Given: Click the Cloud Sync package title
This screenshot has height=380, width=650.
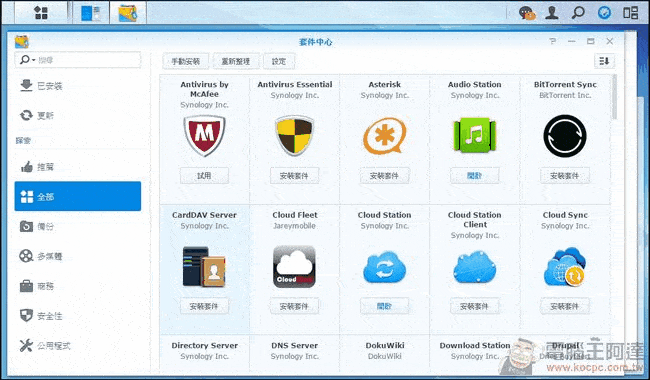Looking at the screenshot, I should (x=565, y=215).
